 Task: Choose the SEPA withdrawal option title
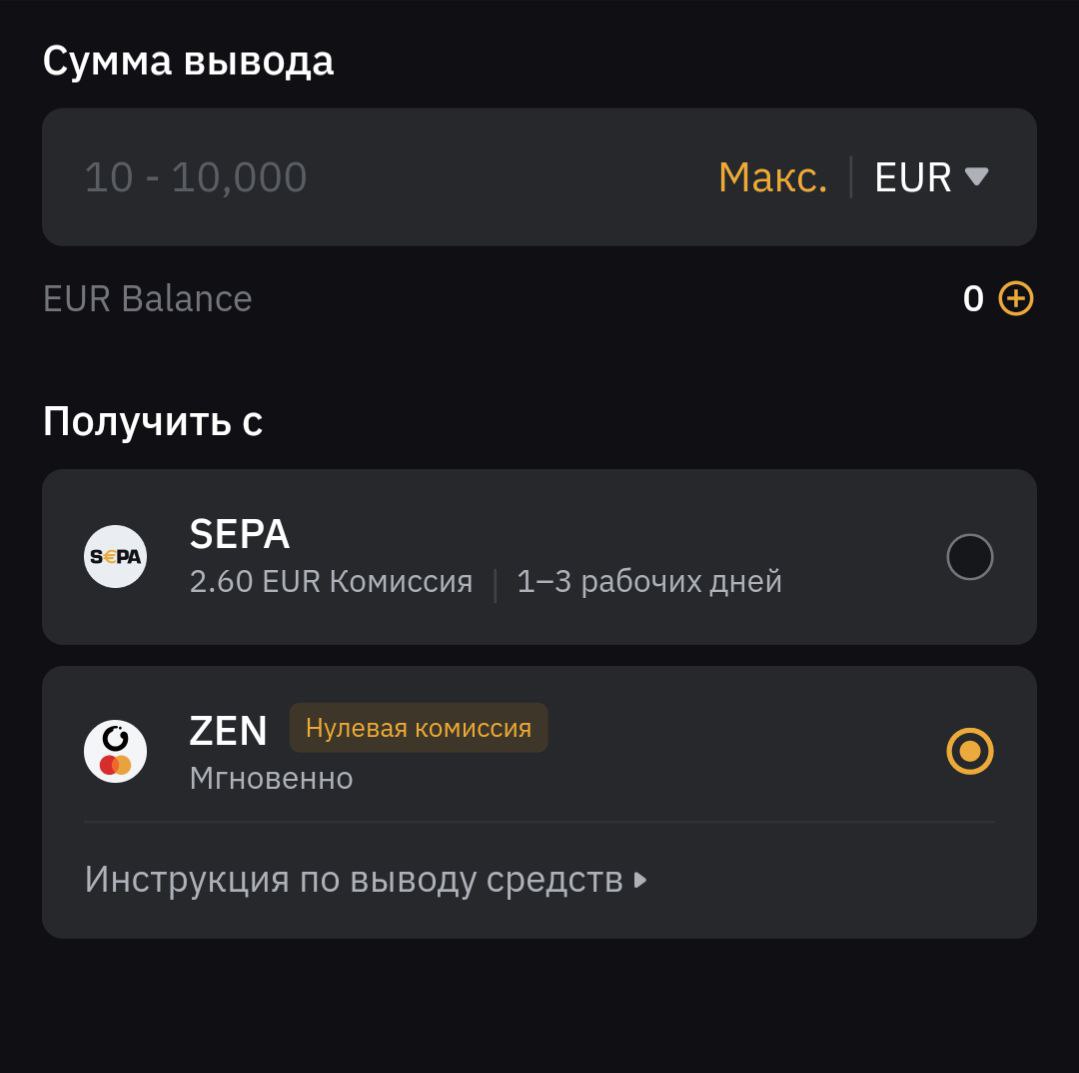point(239,534)
